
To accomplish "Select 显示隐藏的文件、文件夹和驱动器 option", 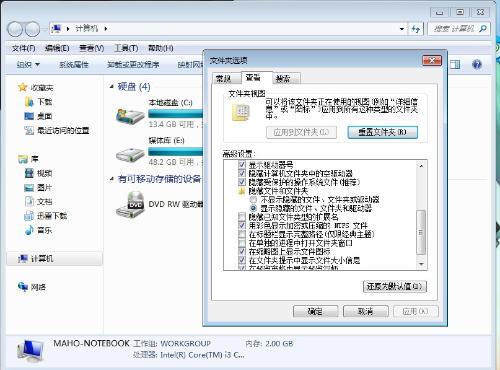I will pyautogui.click(x=254, y=208).
